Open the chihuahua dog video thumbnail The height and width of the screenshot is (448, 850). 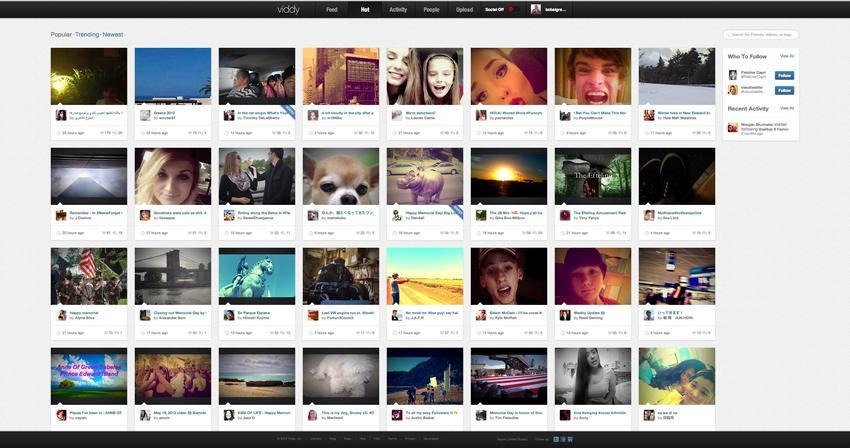(x=341, y=177)
